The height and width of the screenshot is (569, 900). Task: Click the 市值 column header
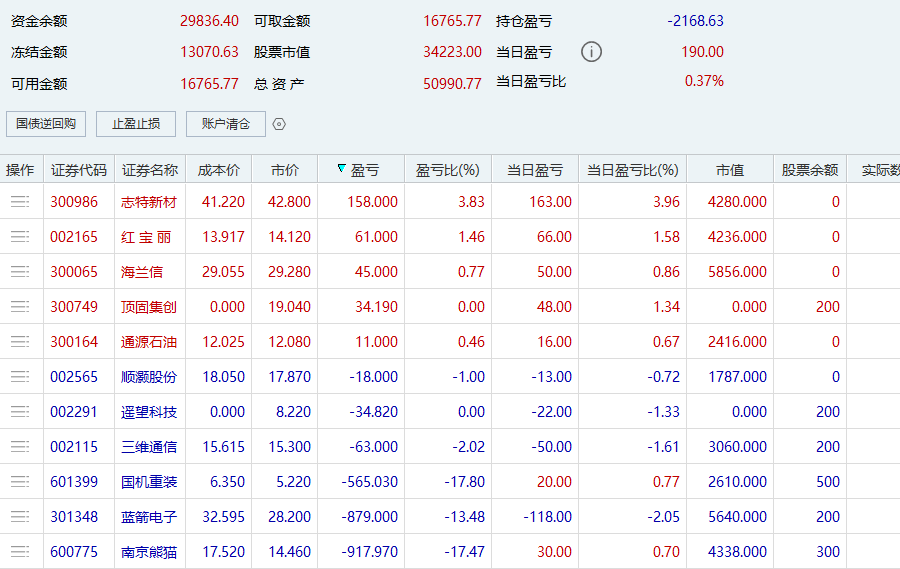pyautogui.click(x=729, y=170)
